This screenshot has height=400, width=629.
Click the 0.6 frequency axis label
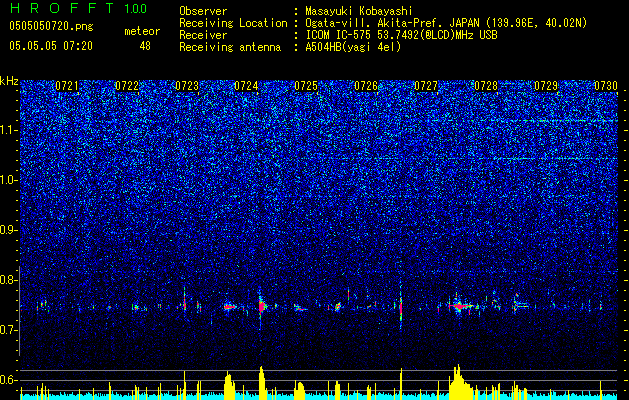(8, 380)
